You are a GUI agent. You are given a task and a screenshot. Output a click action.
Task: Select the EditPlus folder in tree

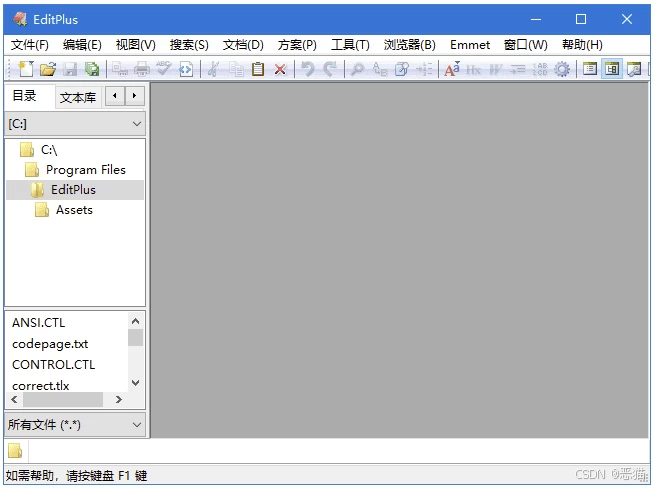point(75,189)
